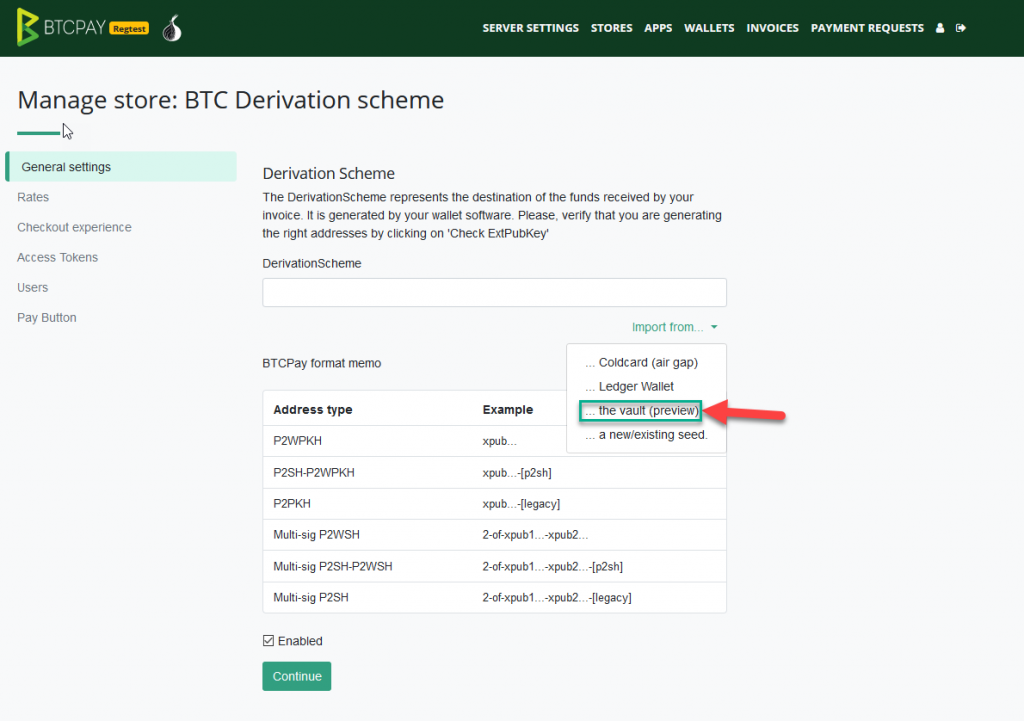Switch to Rates sidebar tab
Viewport: 1024px width, 721px height.
tap(33, 197)
